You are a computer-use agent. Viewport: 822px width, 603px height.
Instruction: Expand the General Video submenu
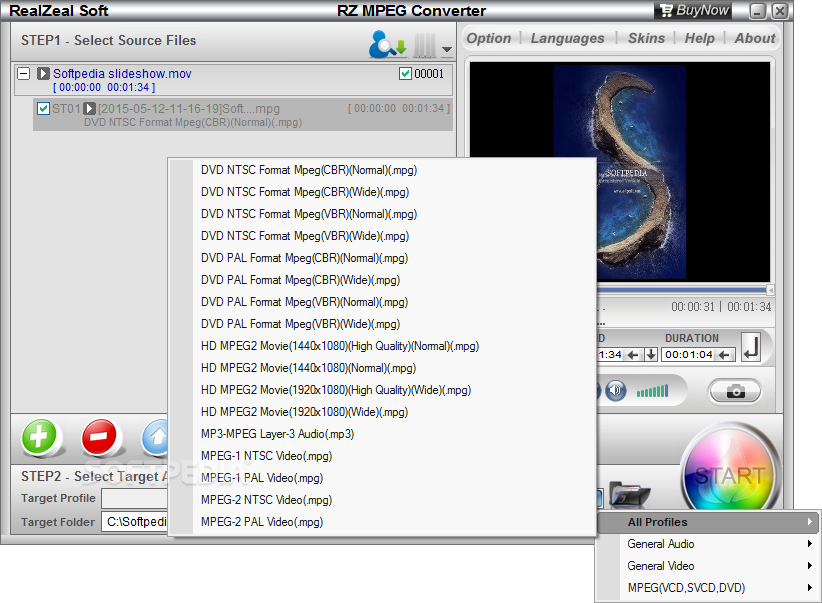pyautogui.click(x=708, y=566)
